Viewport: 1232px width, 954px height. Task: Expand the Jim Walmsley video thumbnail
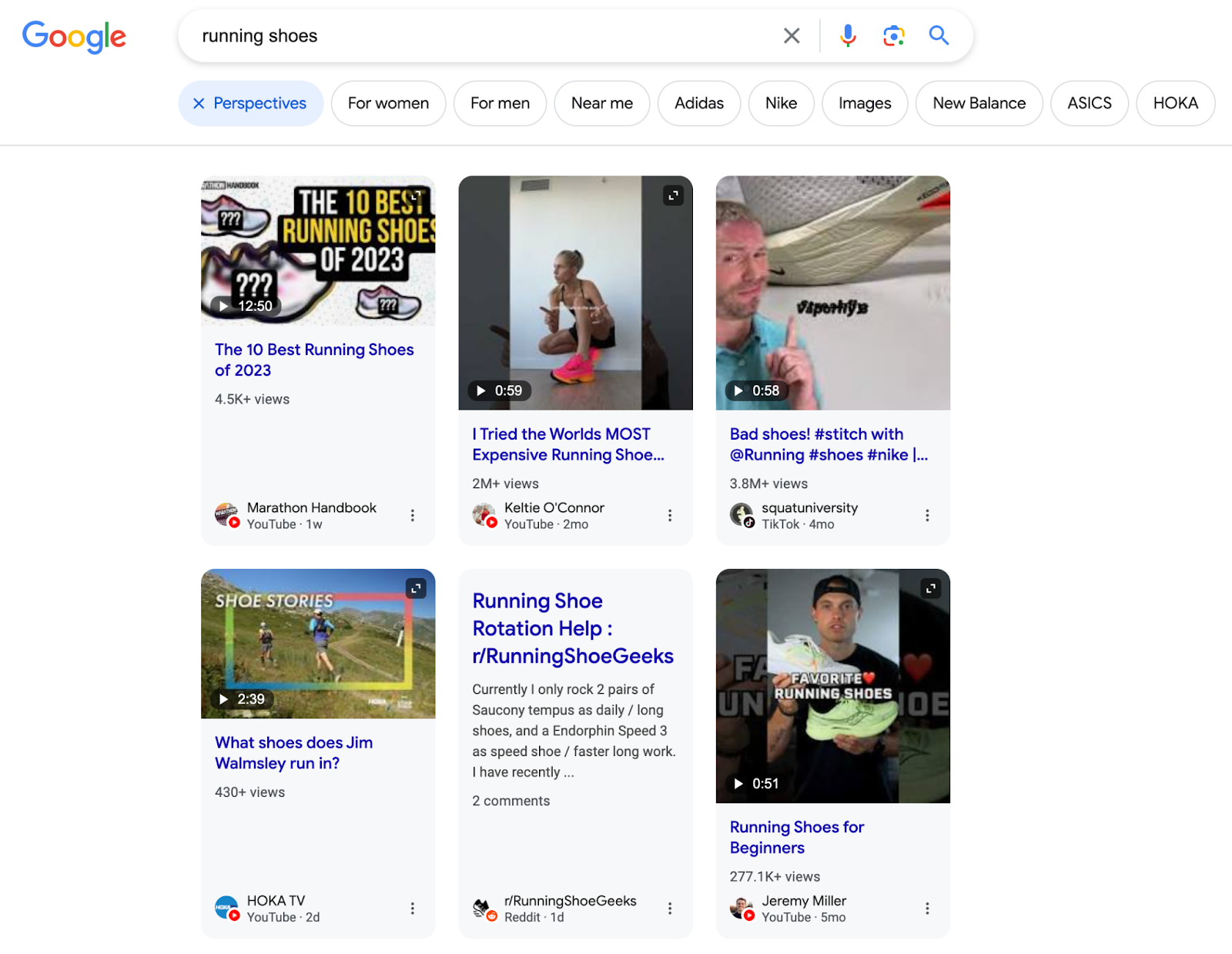click(x=416, y=588)
